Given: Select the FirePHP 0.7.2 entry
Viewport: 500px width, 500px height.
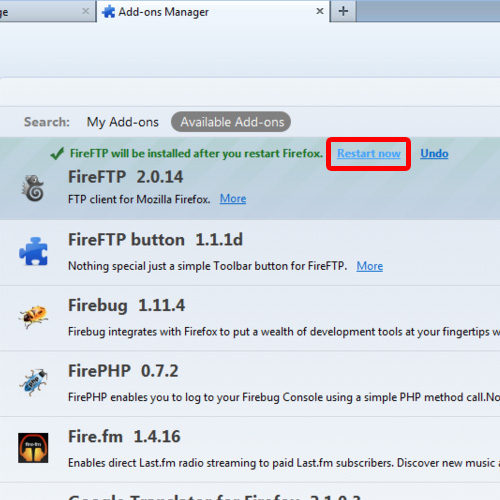Looking at the screenshot, I should tap(250, 384).
